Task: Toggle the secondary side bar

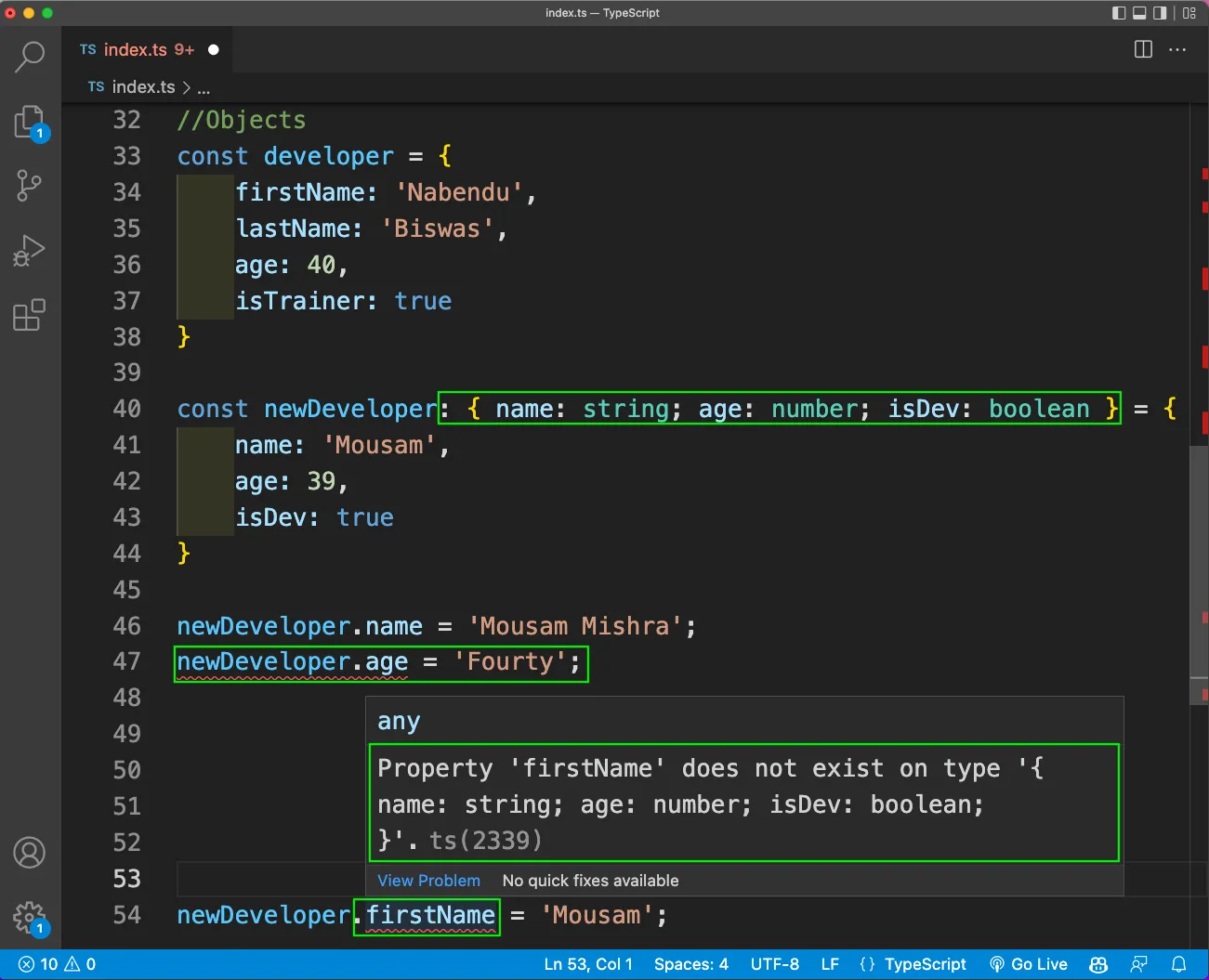Action: [x=1160, y=13]
